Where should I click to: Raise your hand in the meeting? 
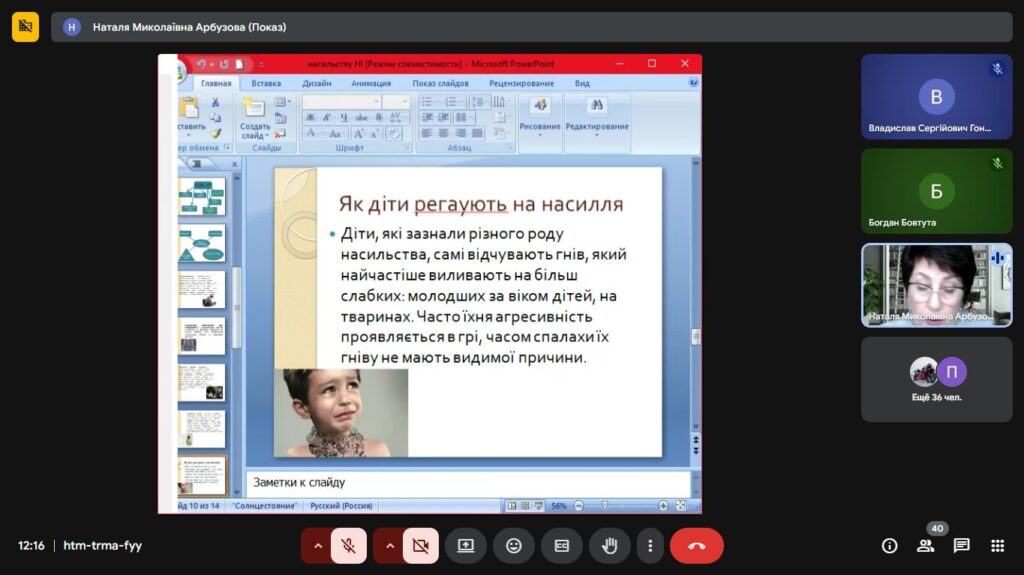609,546
